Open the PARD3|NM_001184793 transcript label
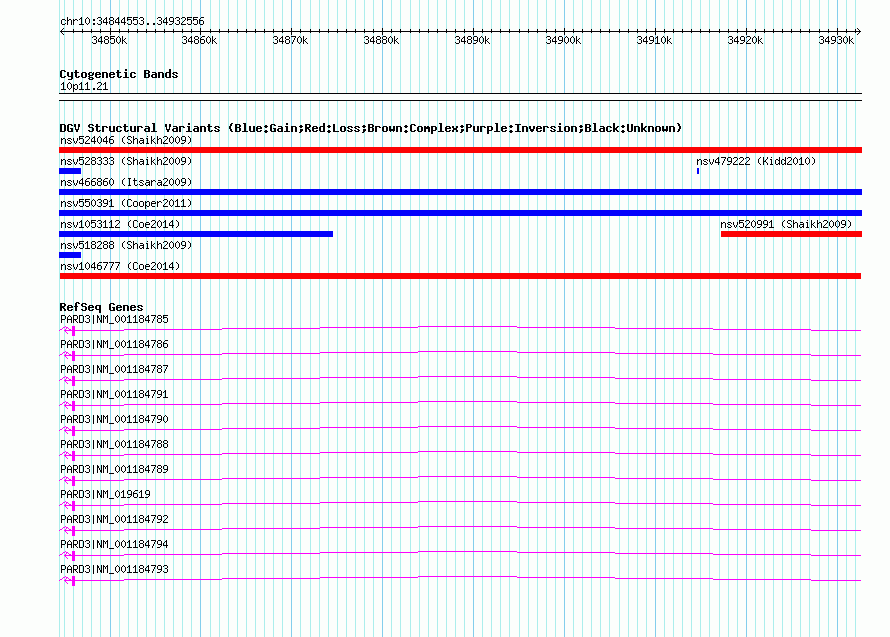Image resolution: width=890 pixels, height=637 pixels. coord(114,569)
